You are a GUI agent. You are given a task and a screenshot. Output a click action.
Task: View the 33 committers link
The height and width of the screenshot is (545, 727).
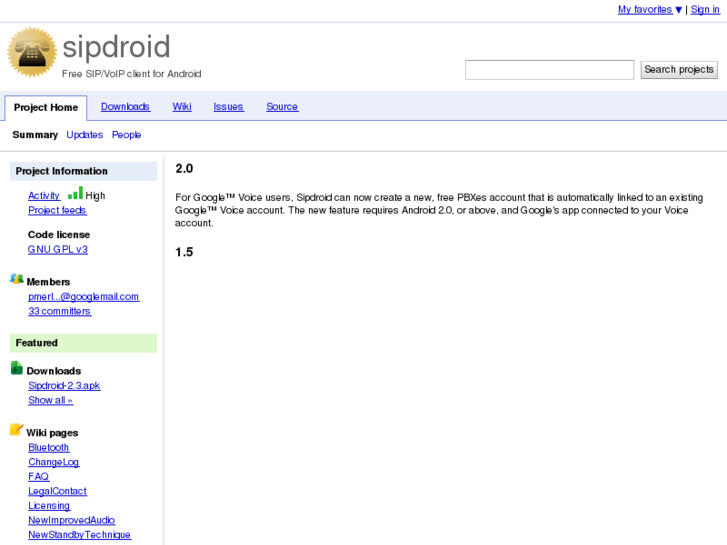[59, 311]
